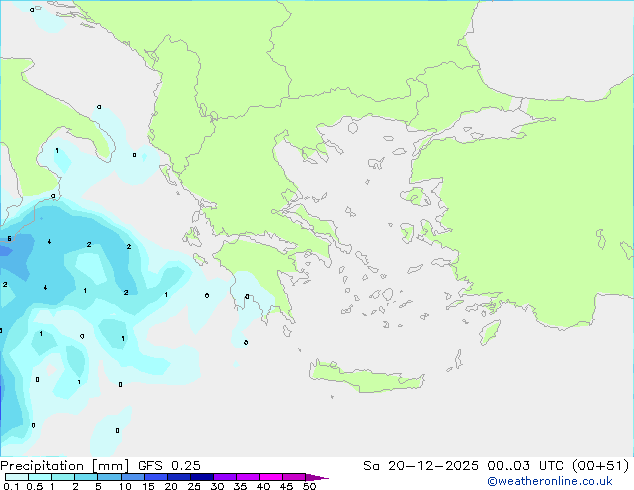This screenshot has width=634, height=490.
Task: Pick the 10–15 mm legend color box
Action: coord(132,477)
